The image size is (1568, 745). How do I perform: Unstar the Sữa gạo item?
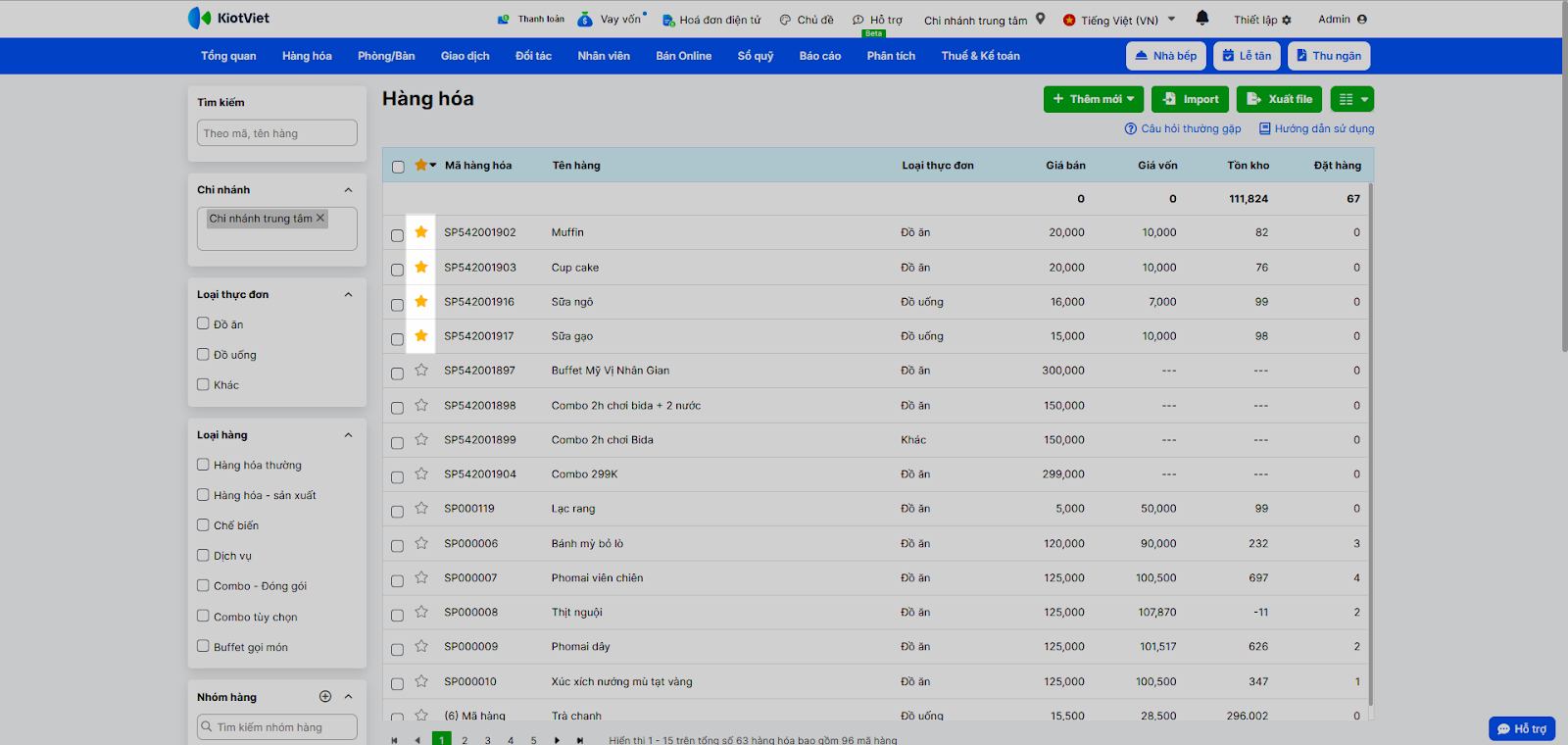421,335
